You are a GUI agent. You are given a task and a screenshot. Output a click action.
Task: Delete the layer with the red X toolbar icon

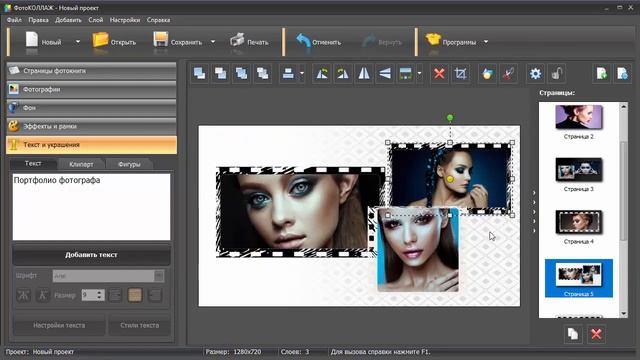coord(439,74)
